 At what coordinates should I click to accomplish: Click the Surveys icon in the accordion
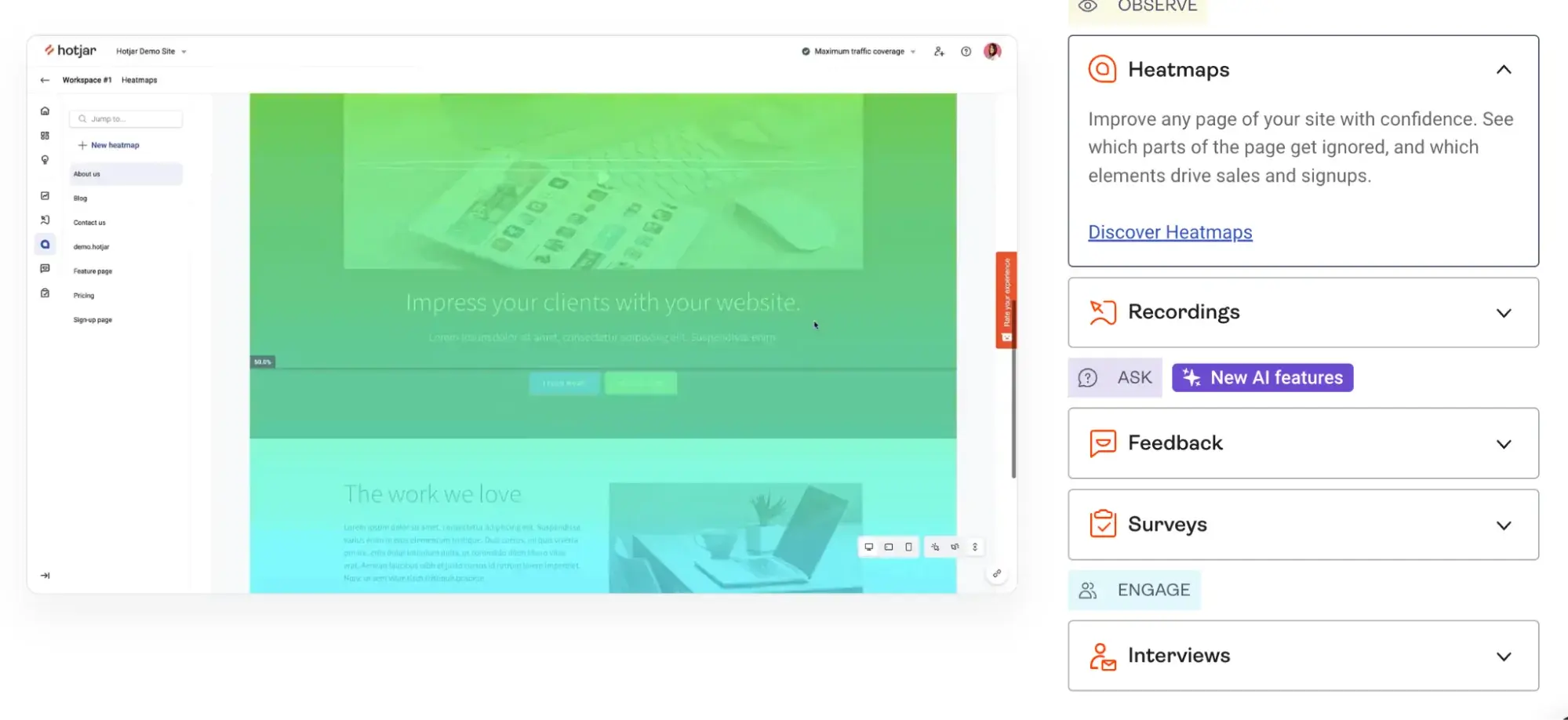pos(1102,524)
